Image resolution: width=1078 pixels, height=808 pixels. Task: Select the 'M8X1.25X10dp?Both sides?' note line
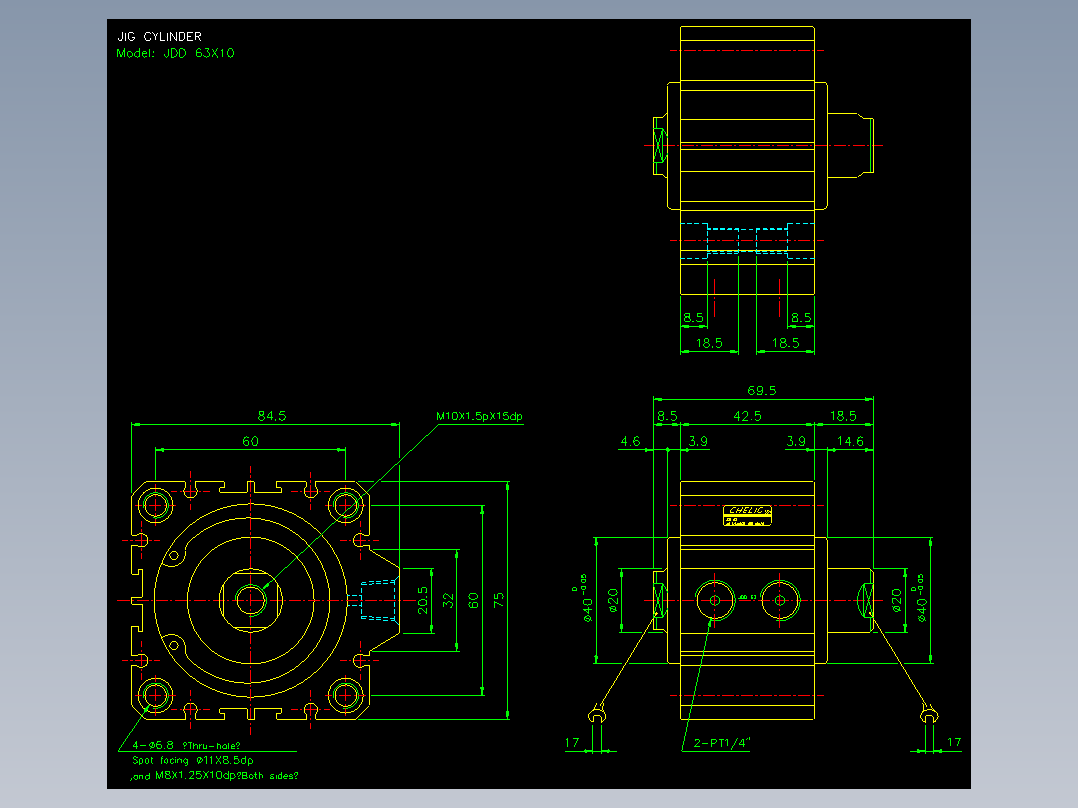click(x=214, y=776)
